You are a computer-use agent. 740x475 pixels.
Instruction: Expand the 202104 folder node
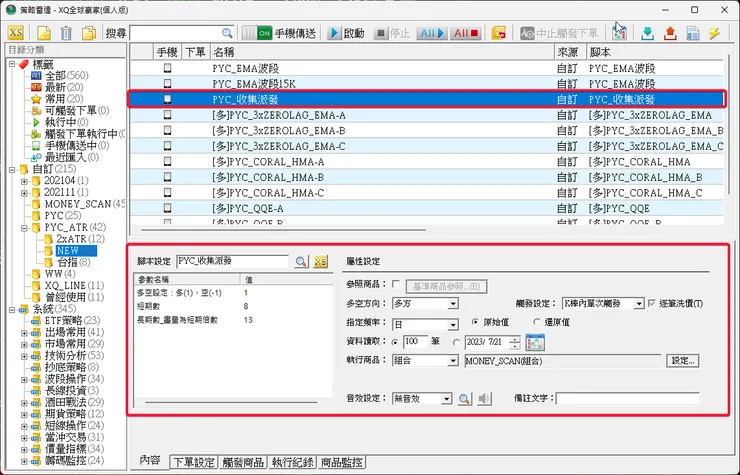click(24, 181)
